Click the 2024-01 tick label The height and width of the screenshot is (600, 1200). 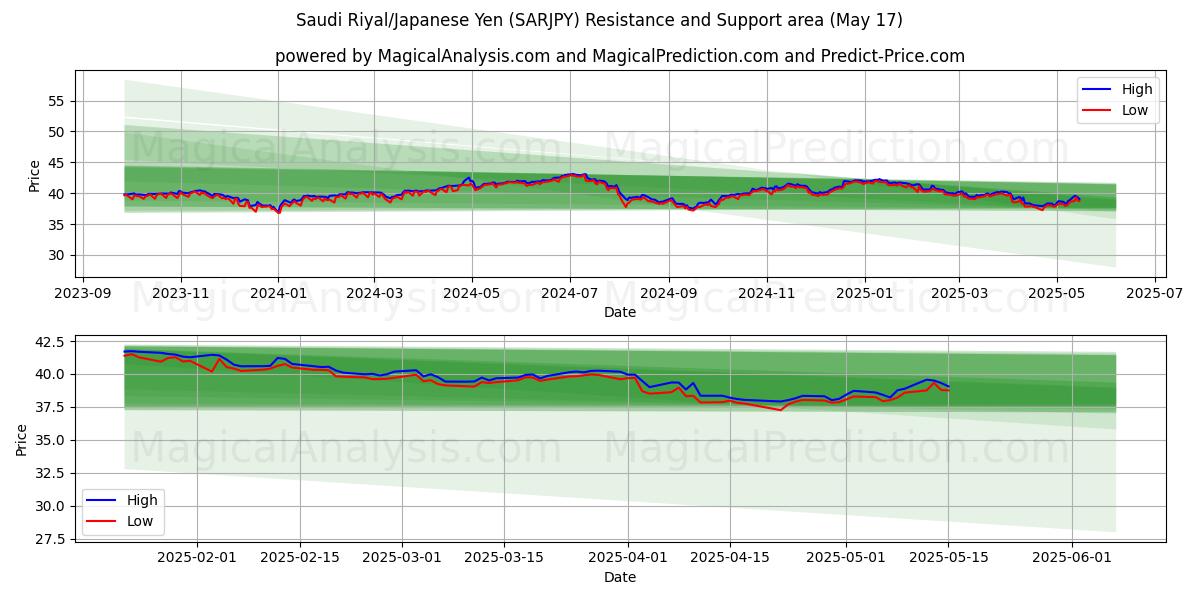(278, 293)
